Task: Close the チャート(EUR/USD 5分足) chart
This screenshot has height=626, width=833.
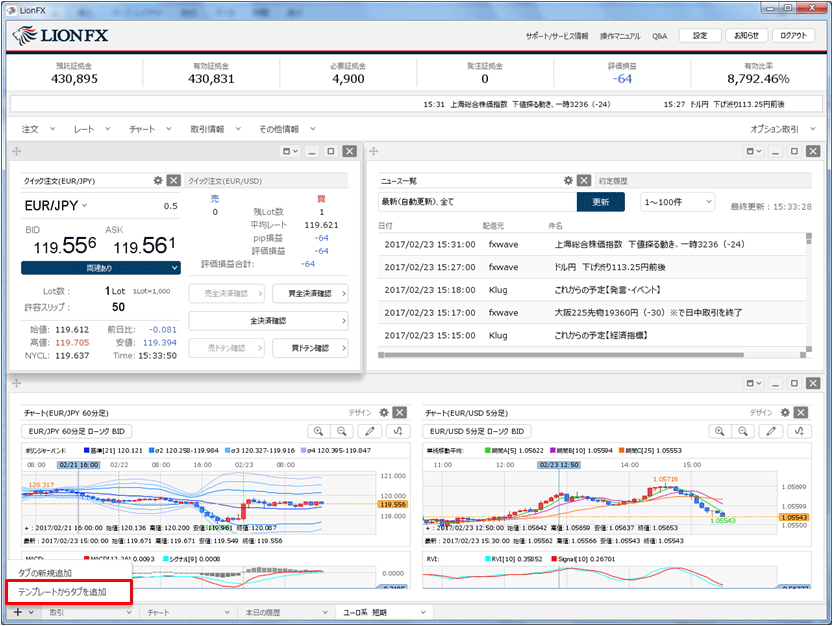Action: click(801, 412)
